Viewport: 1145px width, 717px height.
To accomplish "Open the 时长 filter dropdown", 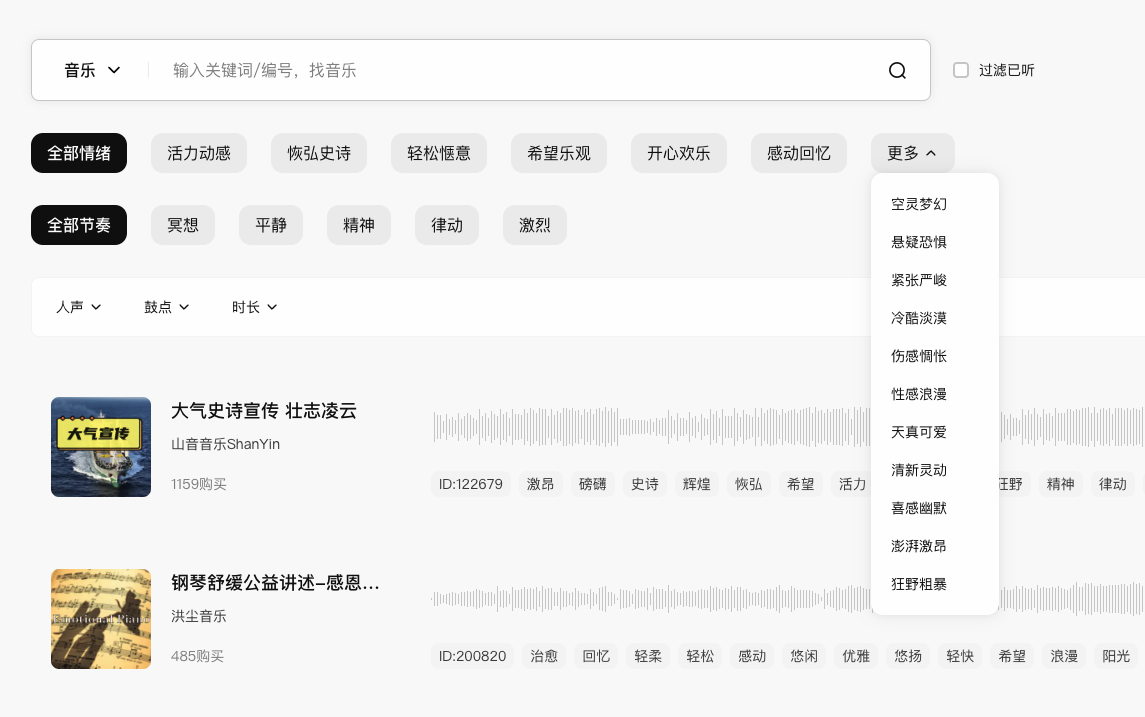I will pyautogui.click(x=255, y=307).
